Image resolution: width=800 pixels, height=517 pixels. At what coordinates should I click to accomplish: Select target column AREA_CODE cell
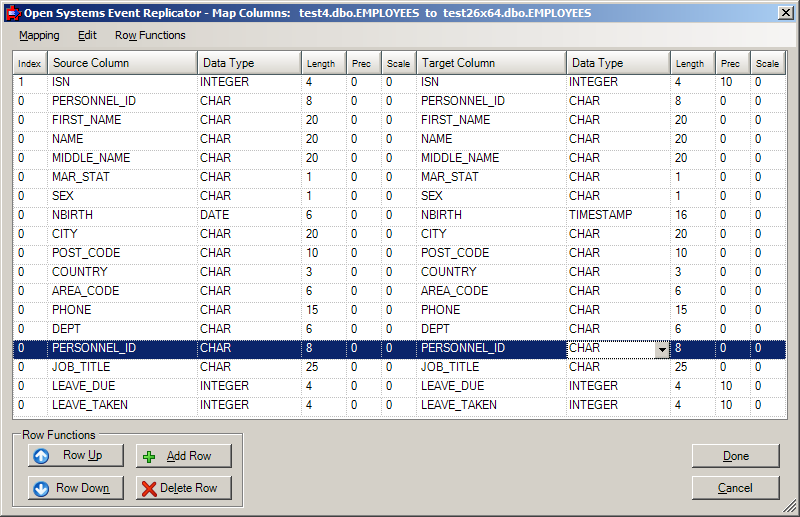(491, 291)
